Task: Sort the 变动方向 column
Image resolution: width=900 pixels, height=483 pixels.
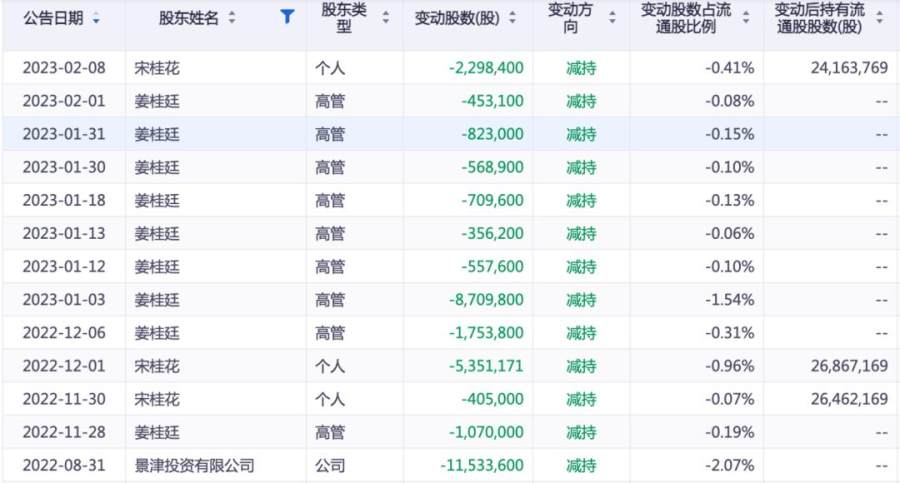Action: [x=613, y=18]
